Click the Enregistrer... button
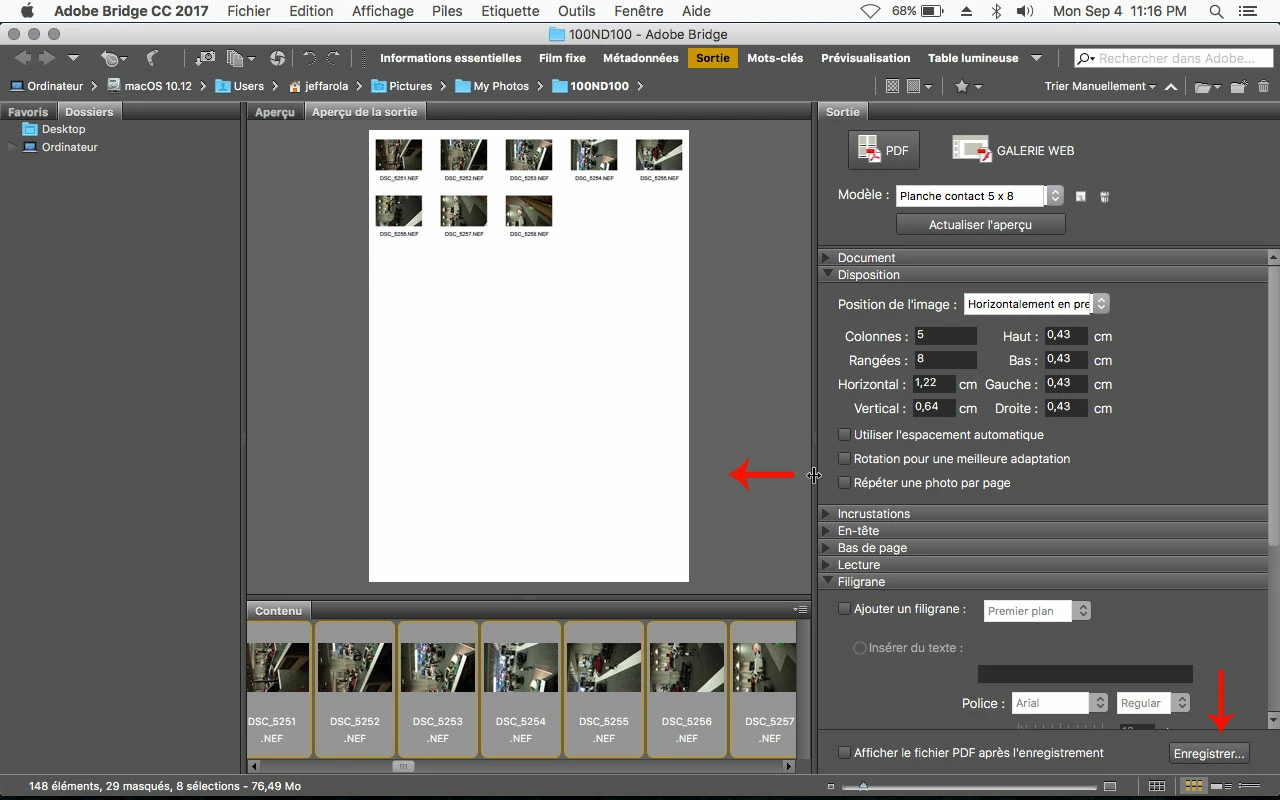The height and width of the screenshot is (800, 1280). click(x=1209, y=753)
